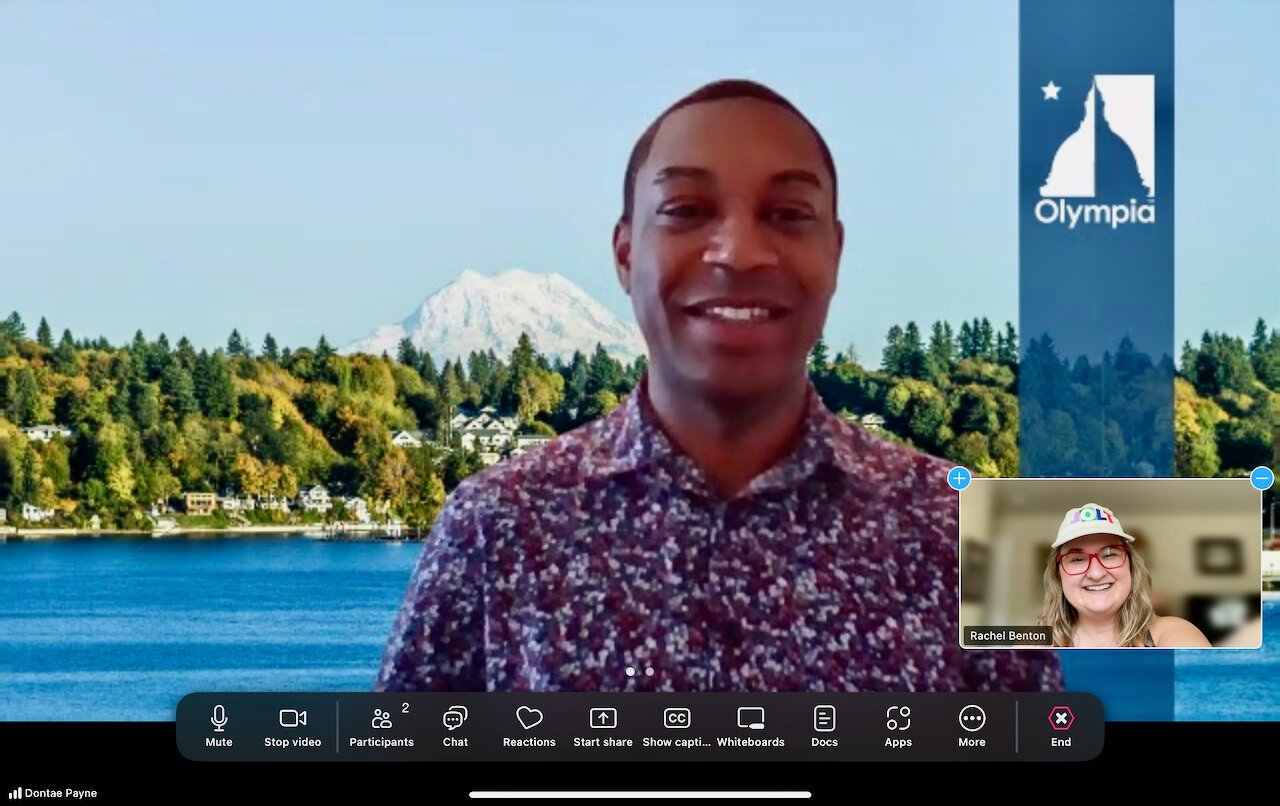Tap the home indicator bar
This screenshot has width=1280, height=806.
click(x=640, y=795)
